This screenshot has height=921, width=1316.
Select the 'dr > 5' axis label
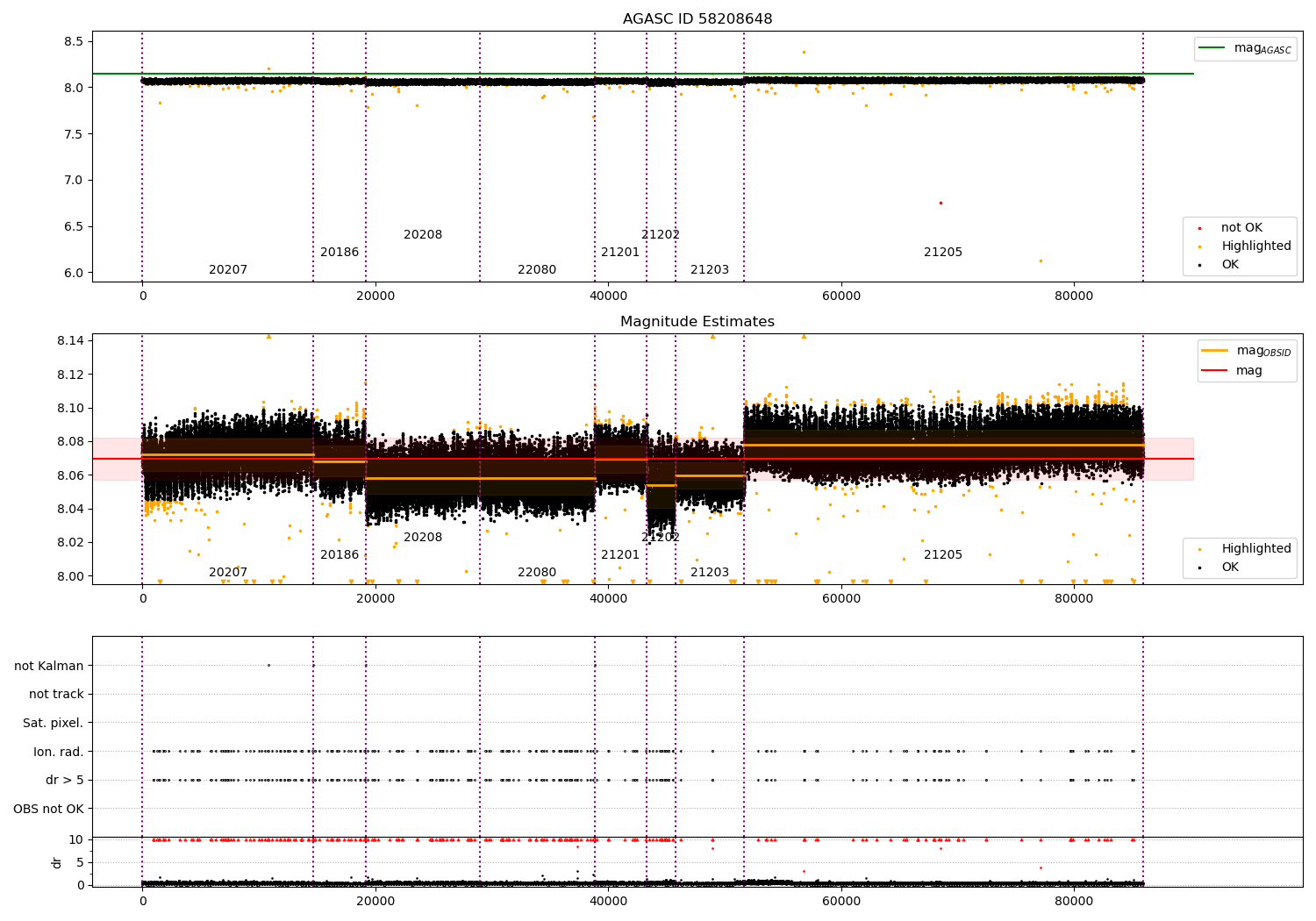[65, 781]
